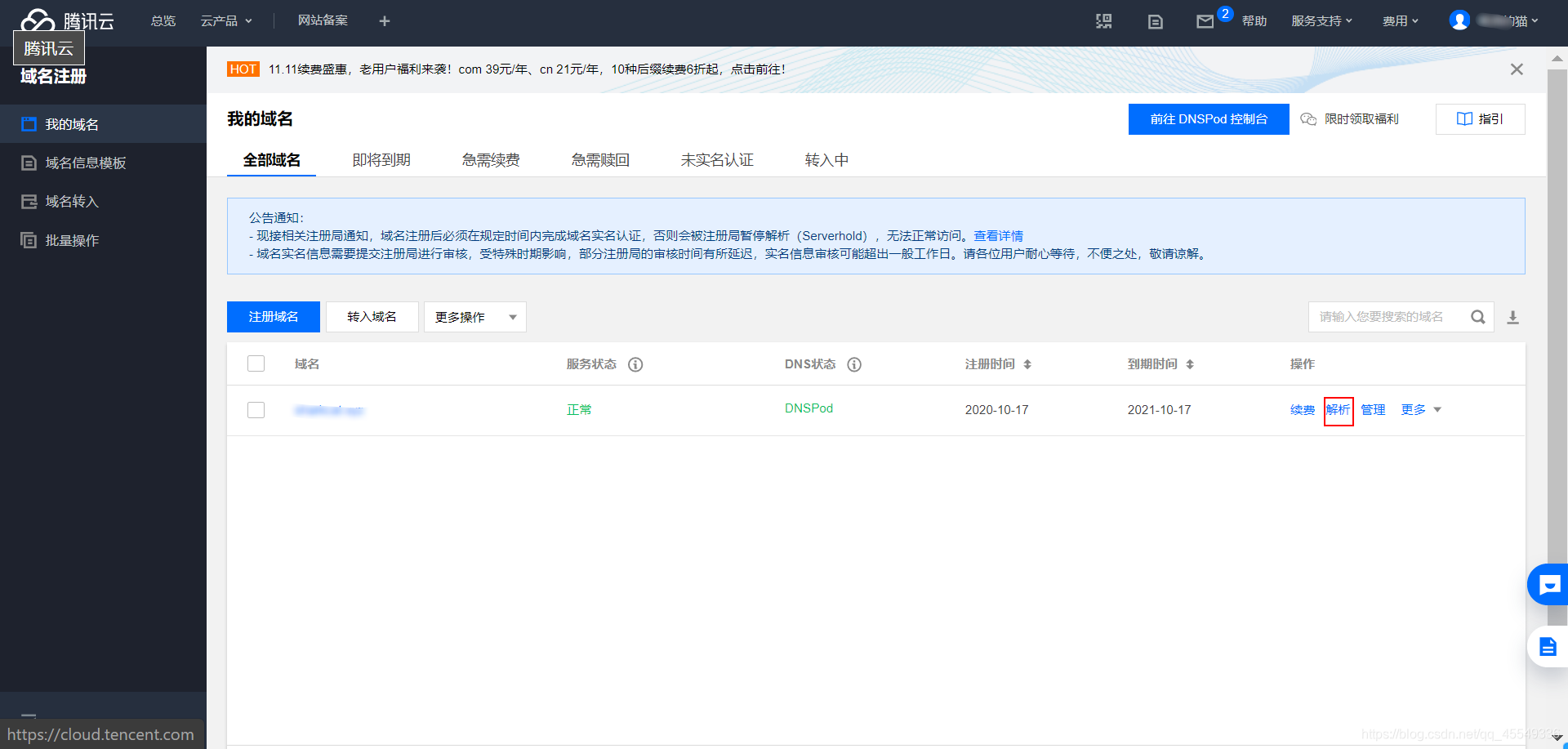Image resolution: width=1568 pixels, height=749 pixels.
Task: Sort by 到期时间 column
Action: 1190,364
